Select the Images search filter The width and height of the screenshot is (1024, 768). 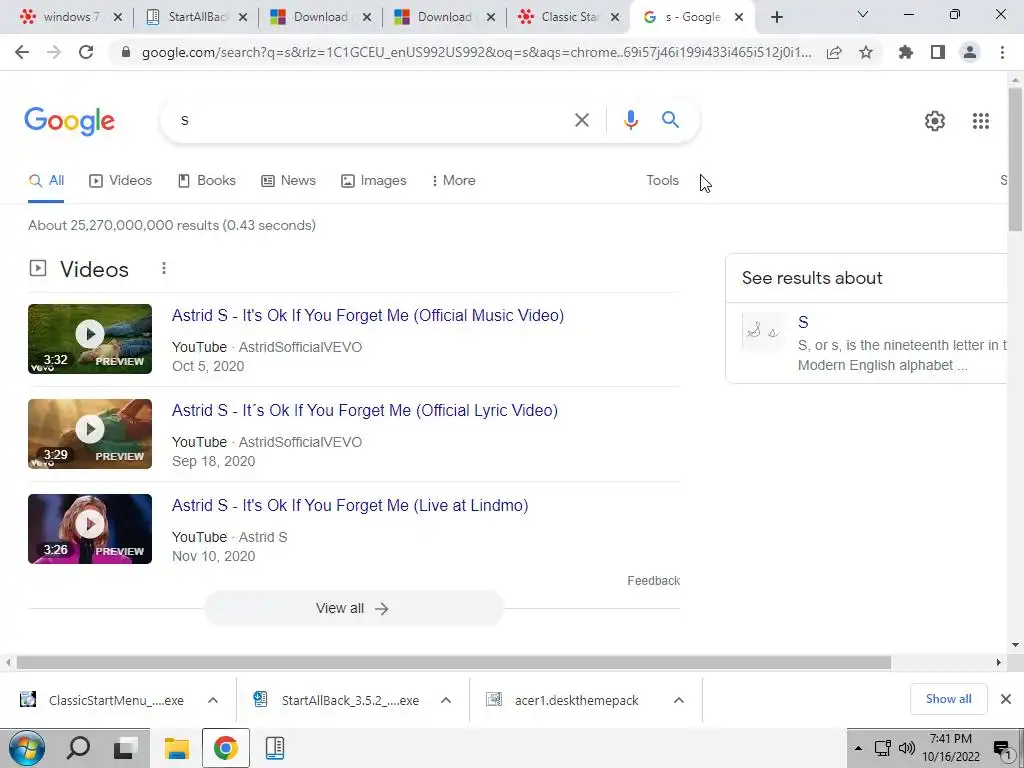374,180
